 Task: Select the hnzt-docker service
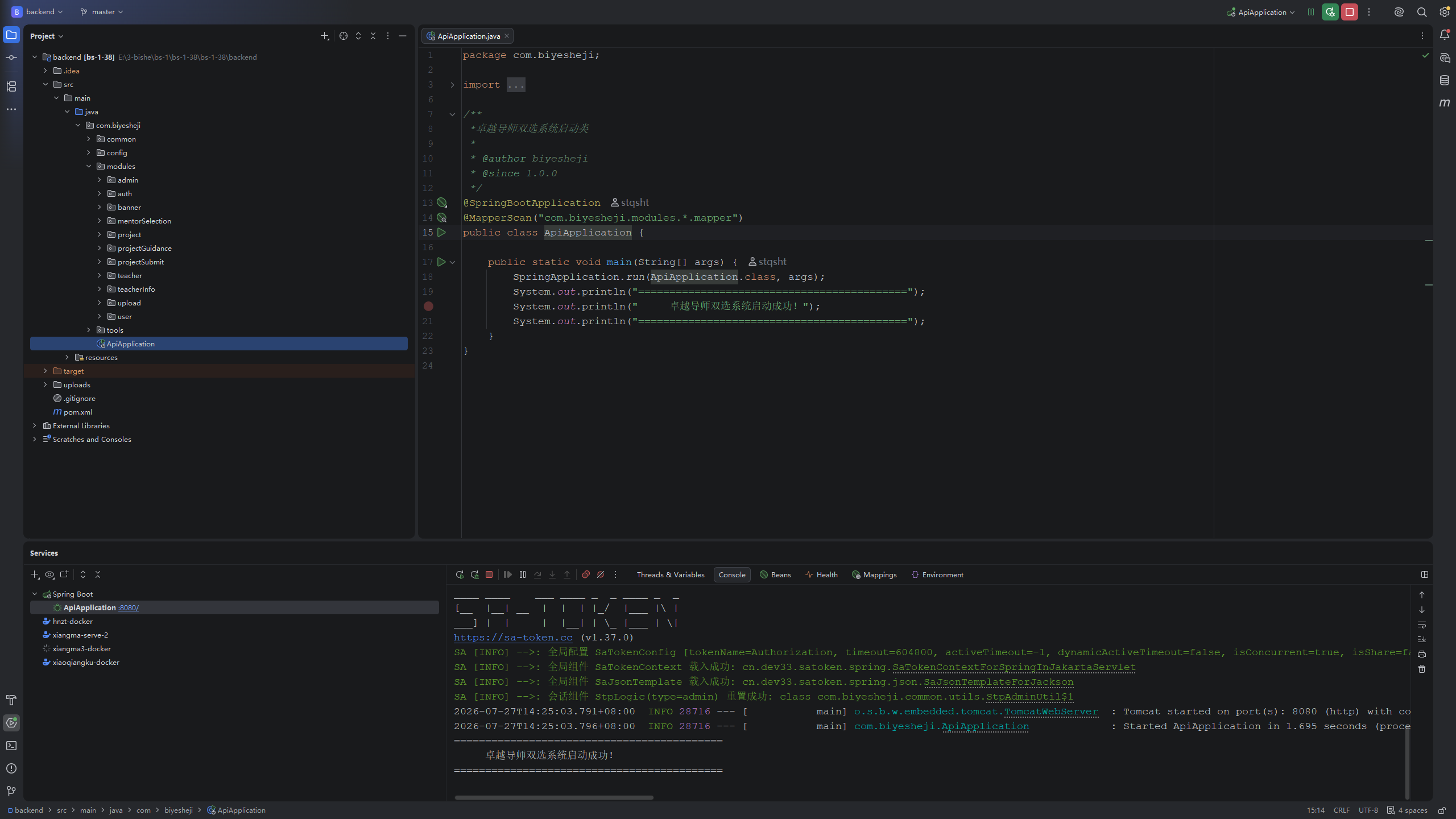point(73,622)
